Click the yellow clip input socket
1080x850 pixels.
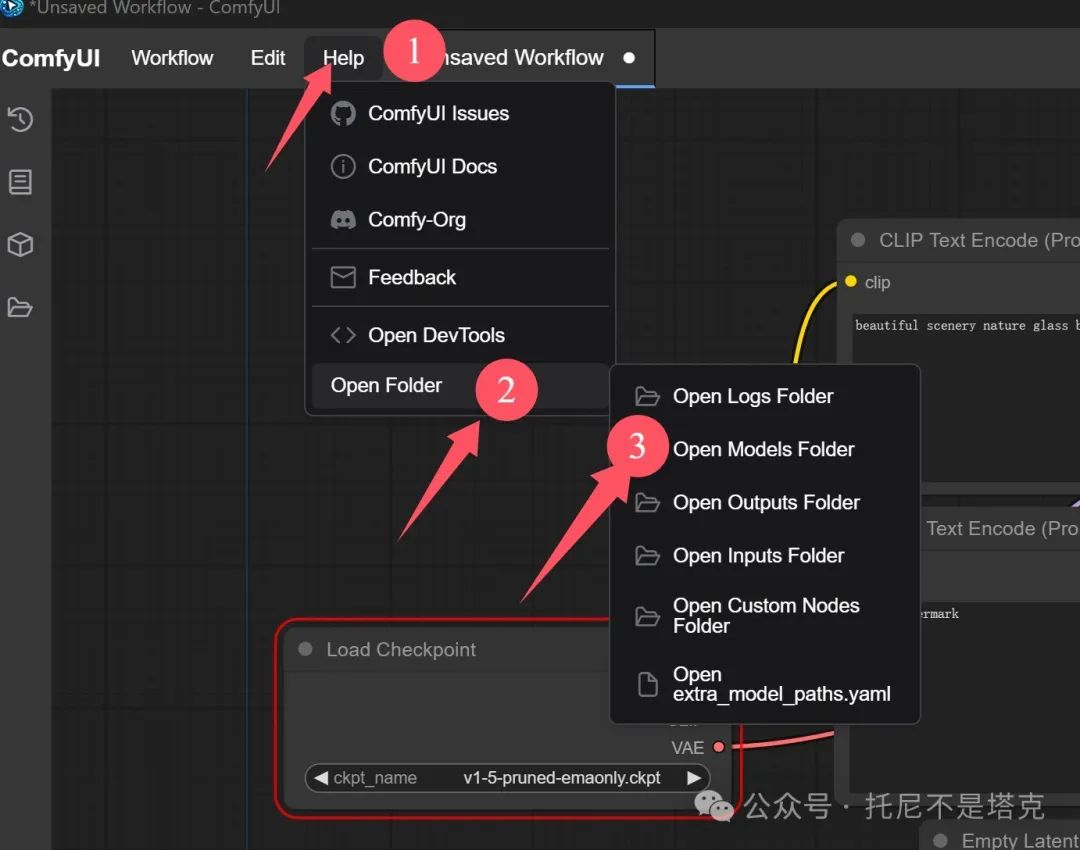pyautogui.click(x=851, y=281)
